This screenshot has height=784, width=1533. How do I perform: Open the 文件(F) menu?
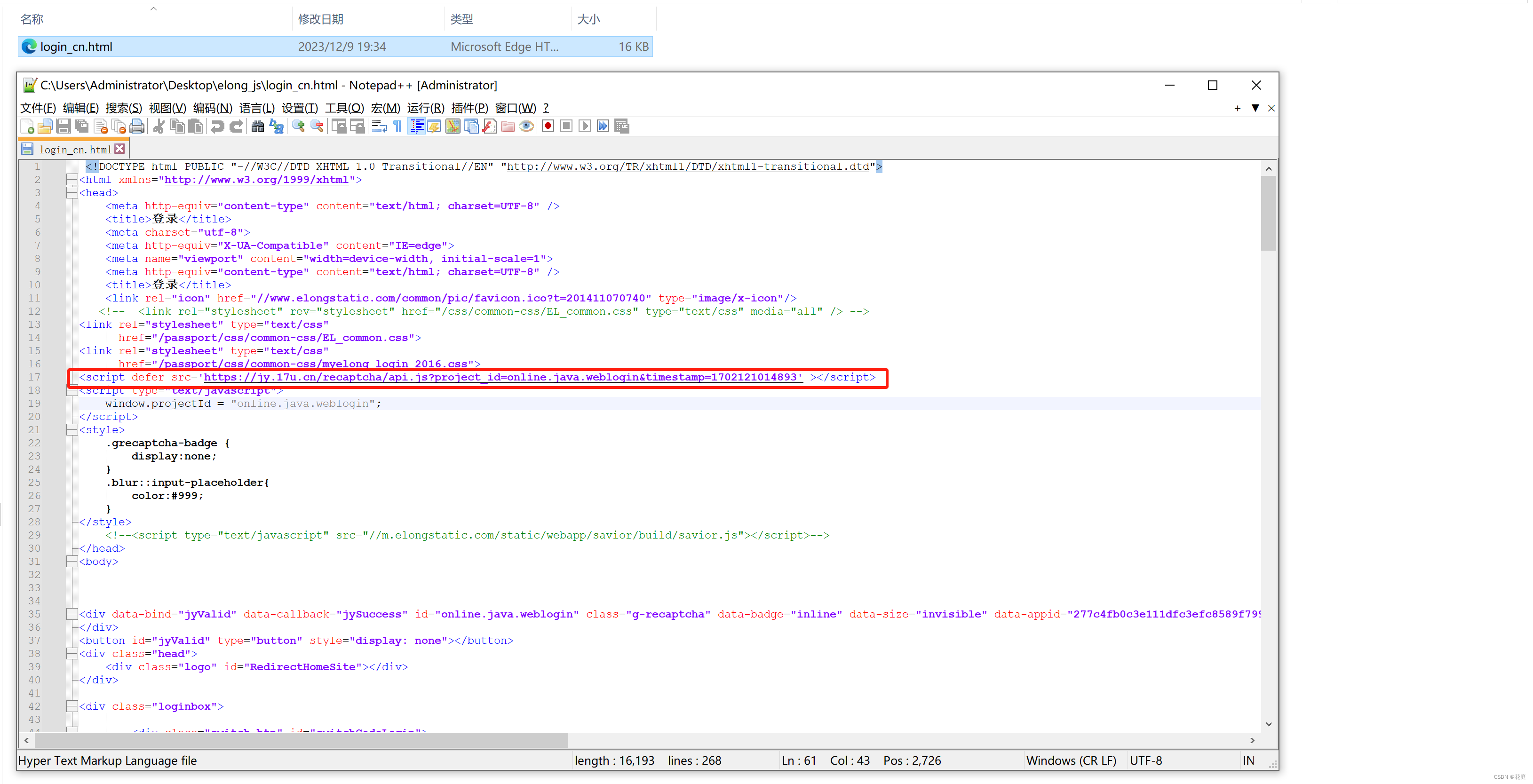[38, 108]
